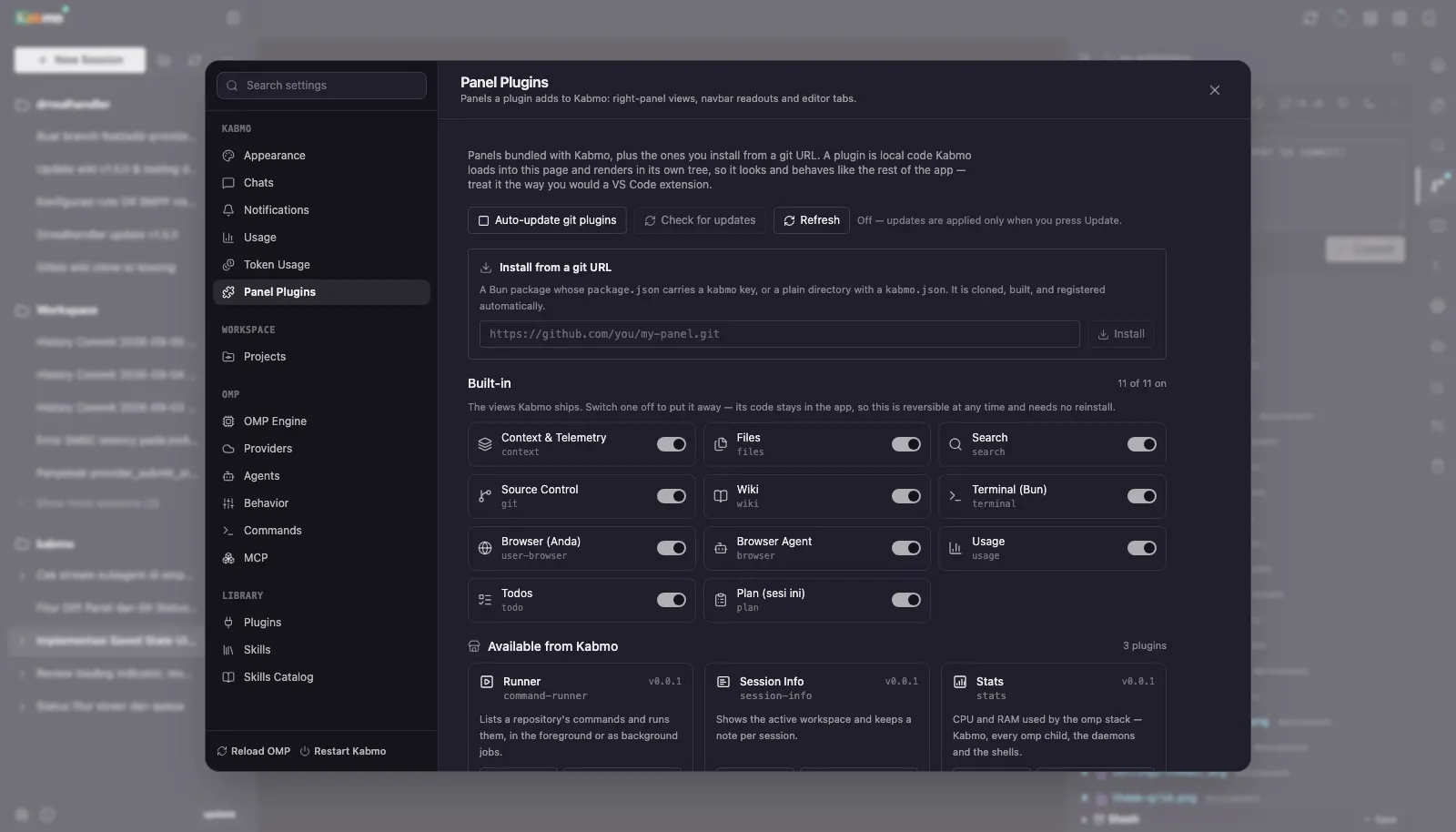Disable Terminal (Bun) panel toggle
Image resolution: width=1456 pixels, height=832 pixels.
1142,496
